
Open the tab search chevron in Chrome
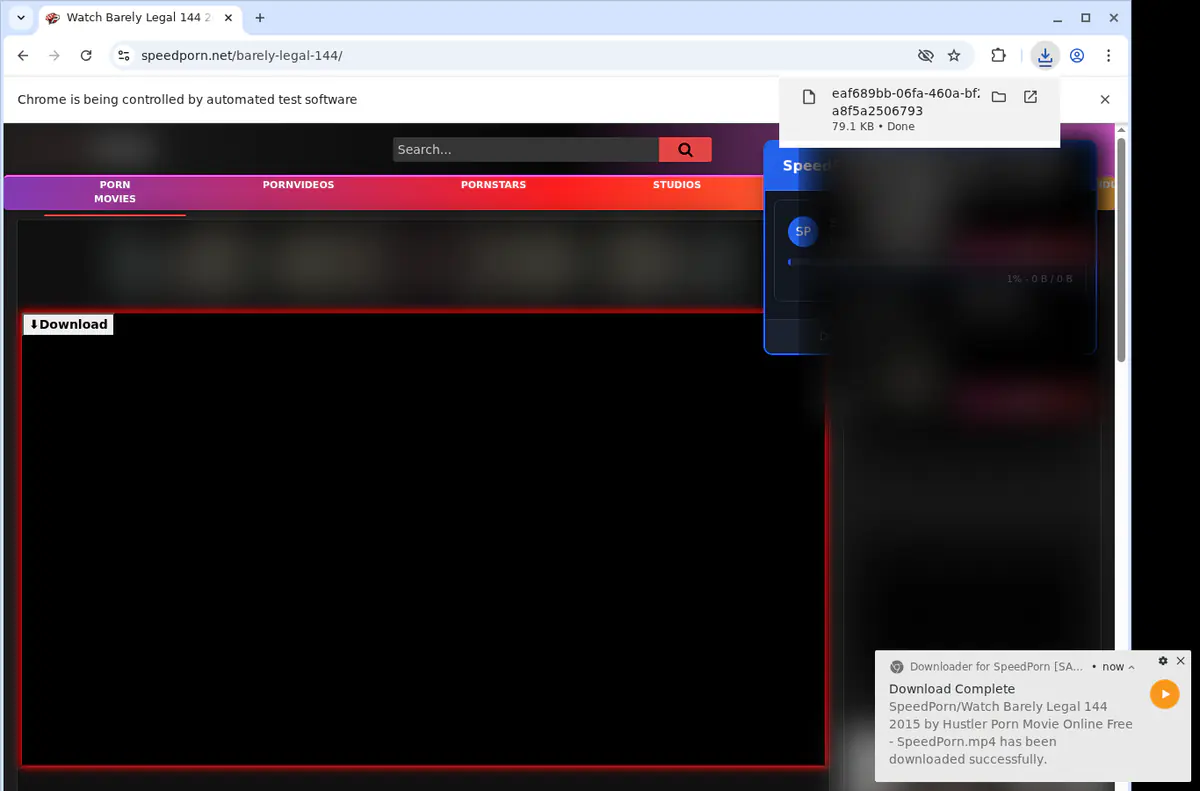(x=21, y=18)
